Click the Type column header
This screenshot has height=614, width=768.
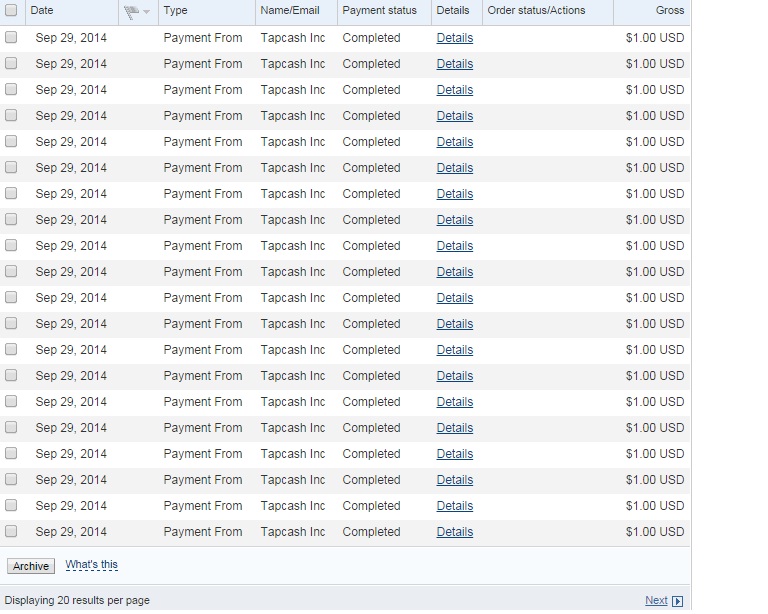click(x=175, y=10)
